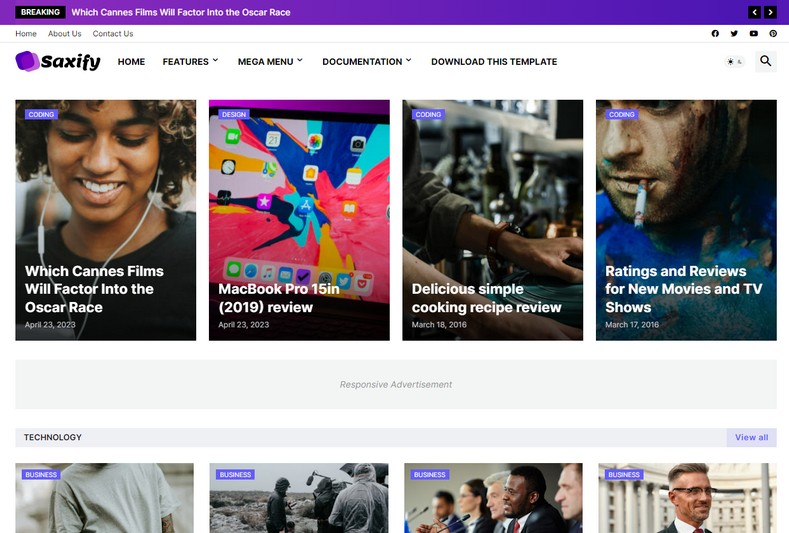
Task: Open the YouTube social icon
Action: point(753,33)
